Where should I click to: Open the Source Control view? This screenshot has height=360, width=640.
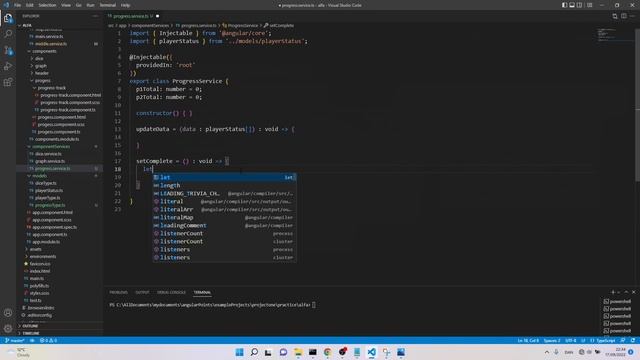click(x=8, y=50)
